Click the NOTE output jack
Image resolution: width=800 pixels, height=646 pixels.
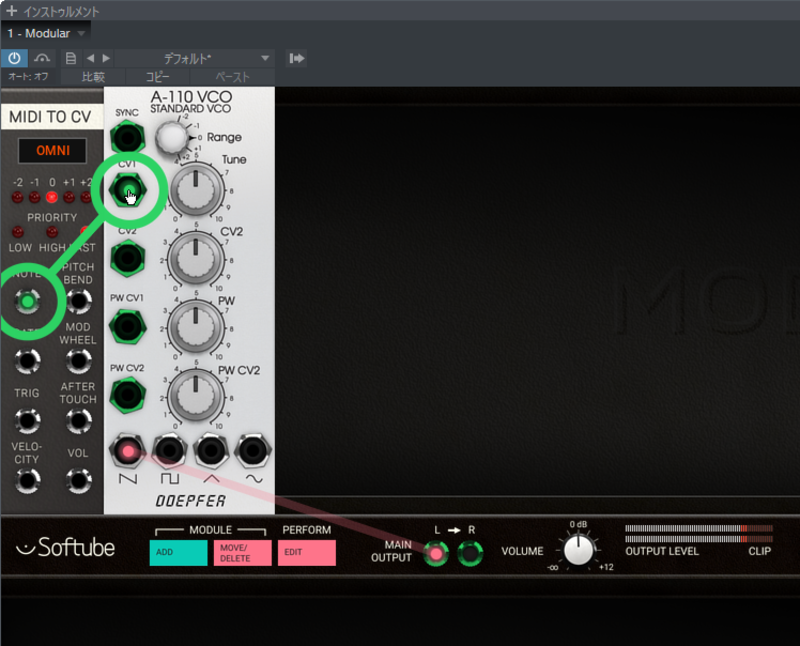pos(28,301)
